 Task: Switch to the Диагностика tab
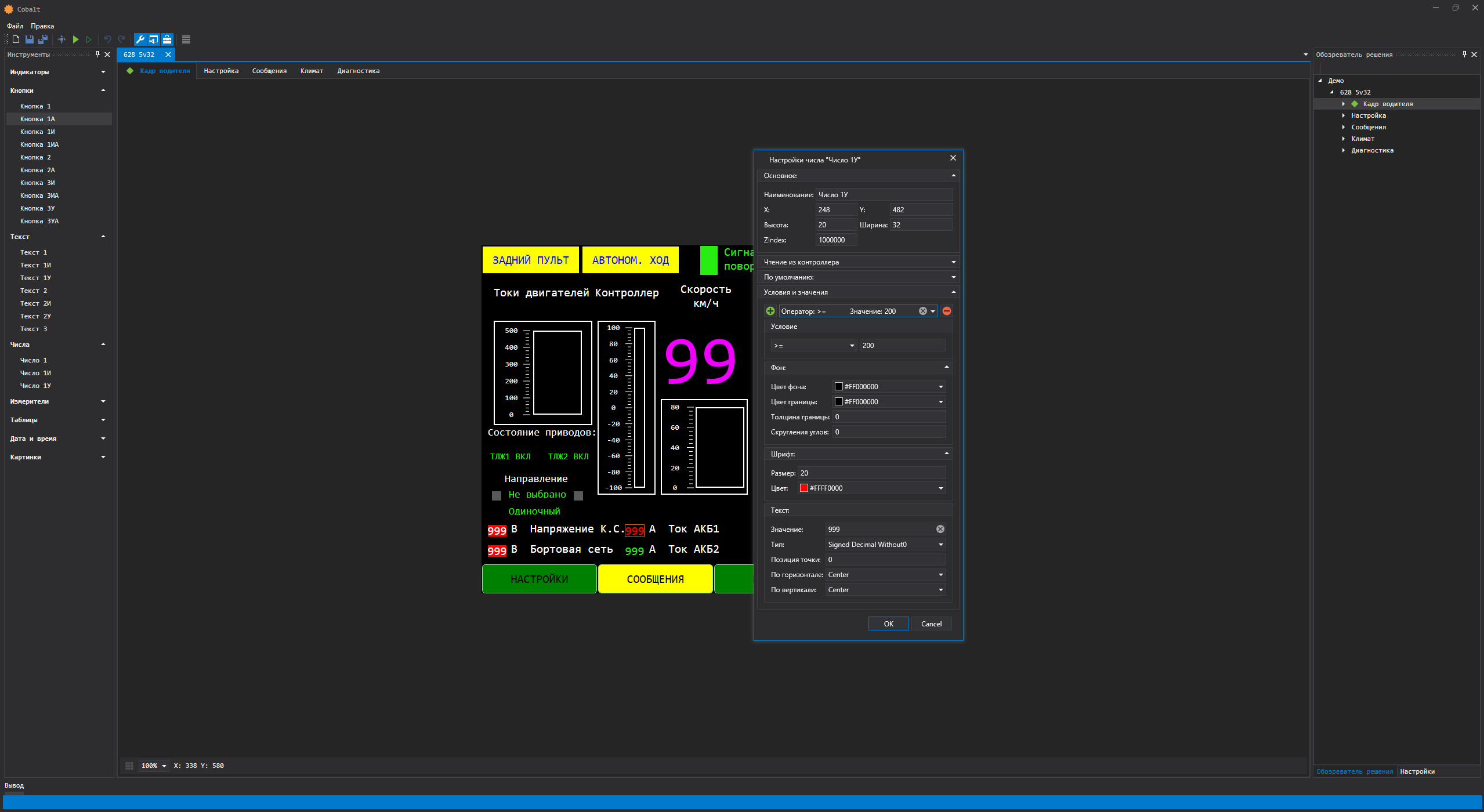(x=358, y=71)
